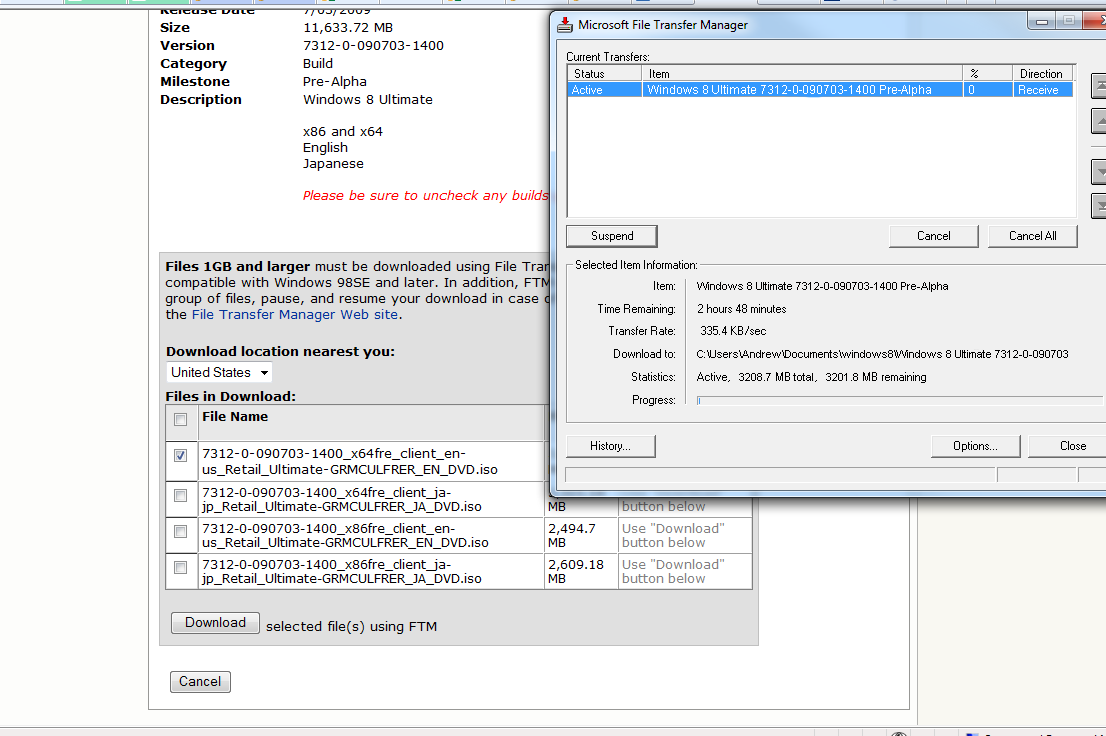Click the x86fre ja-jp ISO file name
This screenshot has height=736, width=1106.
click(342, 572)
